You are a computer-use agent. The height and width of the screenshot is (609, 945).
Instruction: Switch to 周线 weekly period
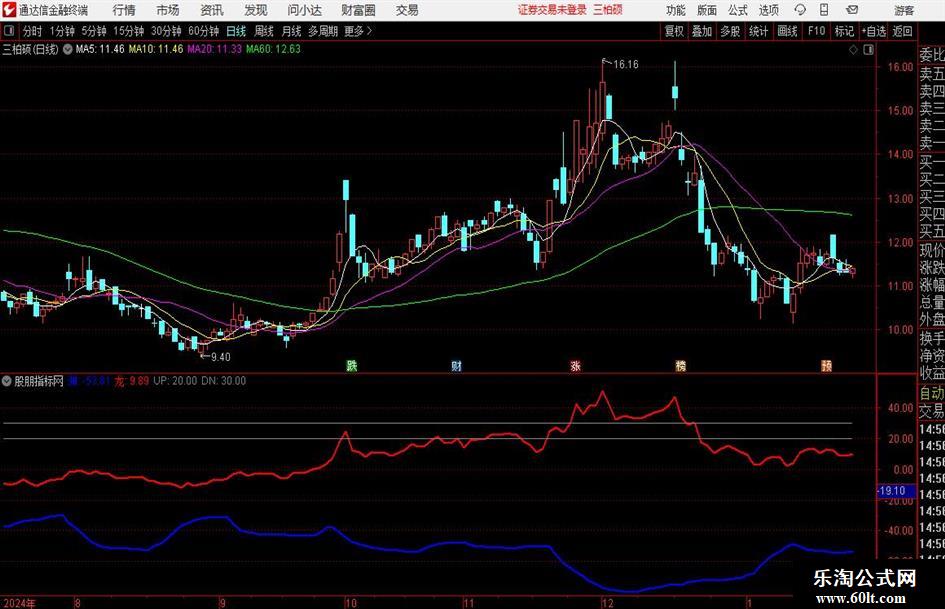(264, 31)
